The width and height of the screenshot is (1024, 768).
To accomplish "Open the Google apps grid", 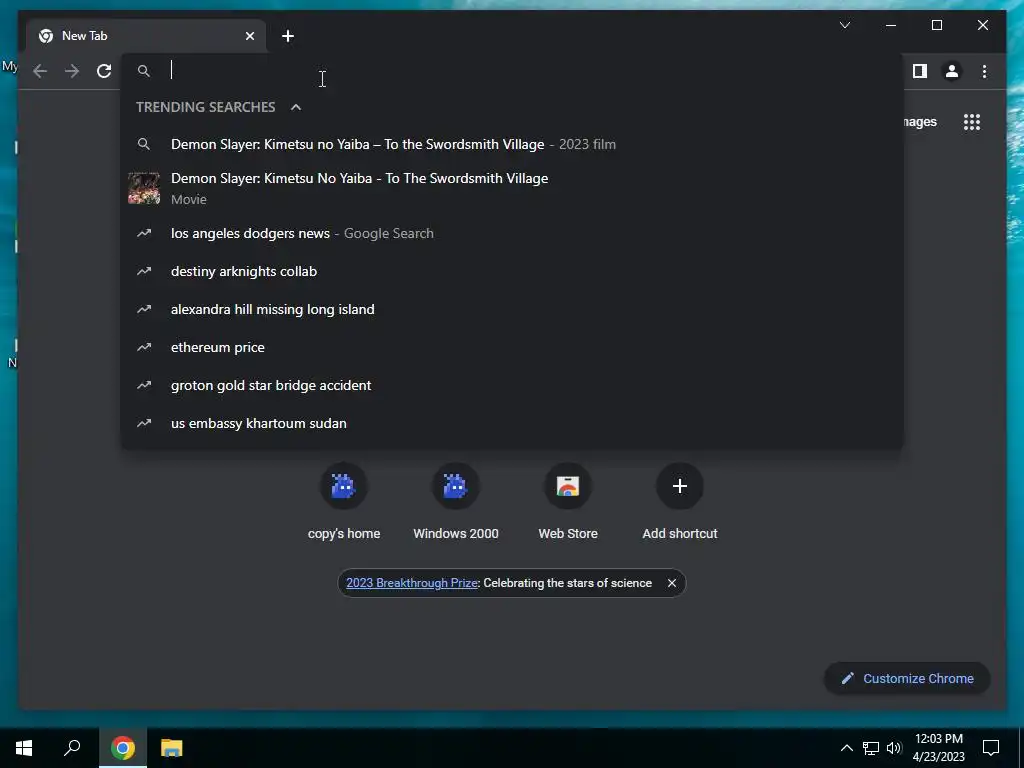I will coord(972,122).
